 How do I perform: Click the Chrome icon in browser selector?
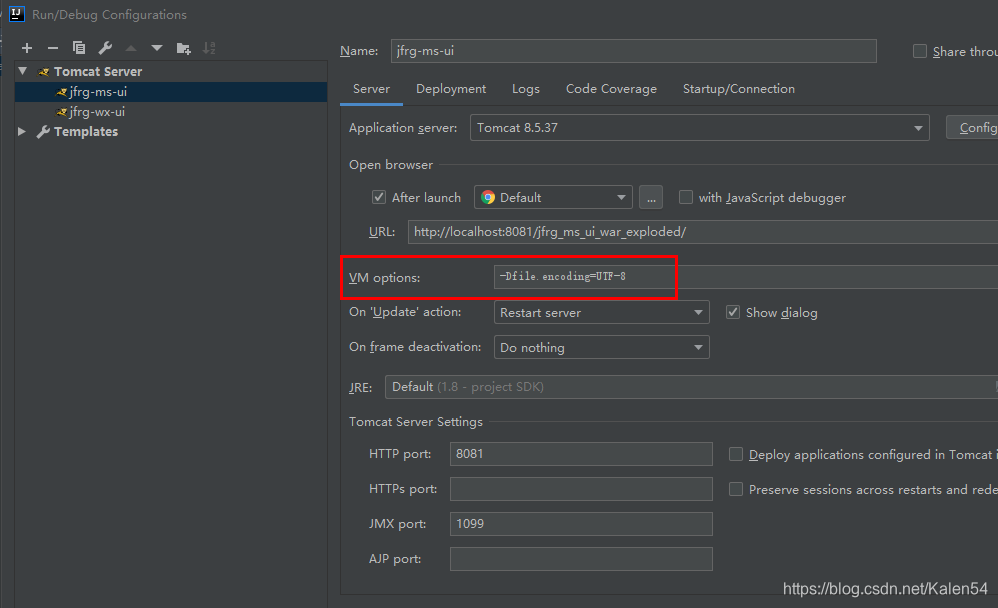(x=488, y=197)
